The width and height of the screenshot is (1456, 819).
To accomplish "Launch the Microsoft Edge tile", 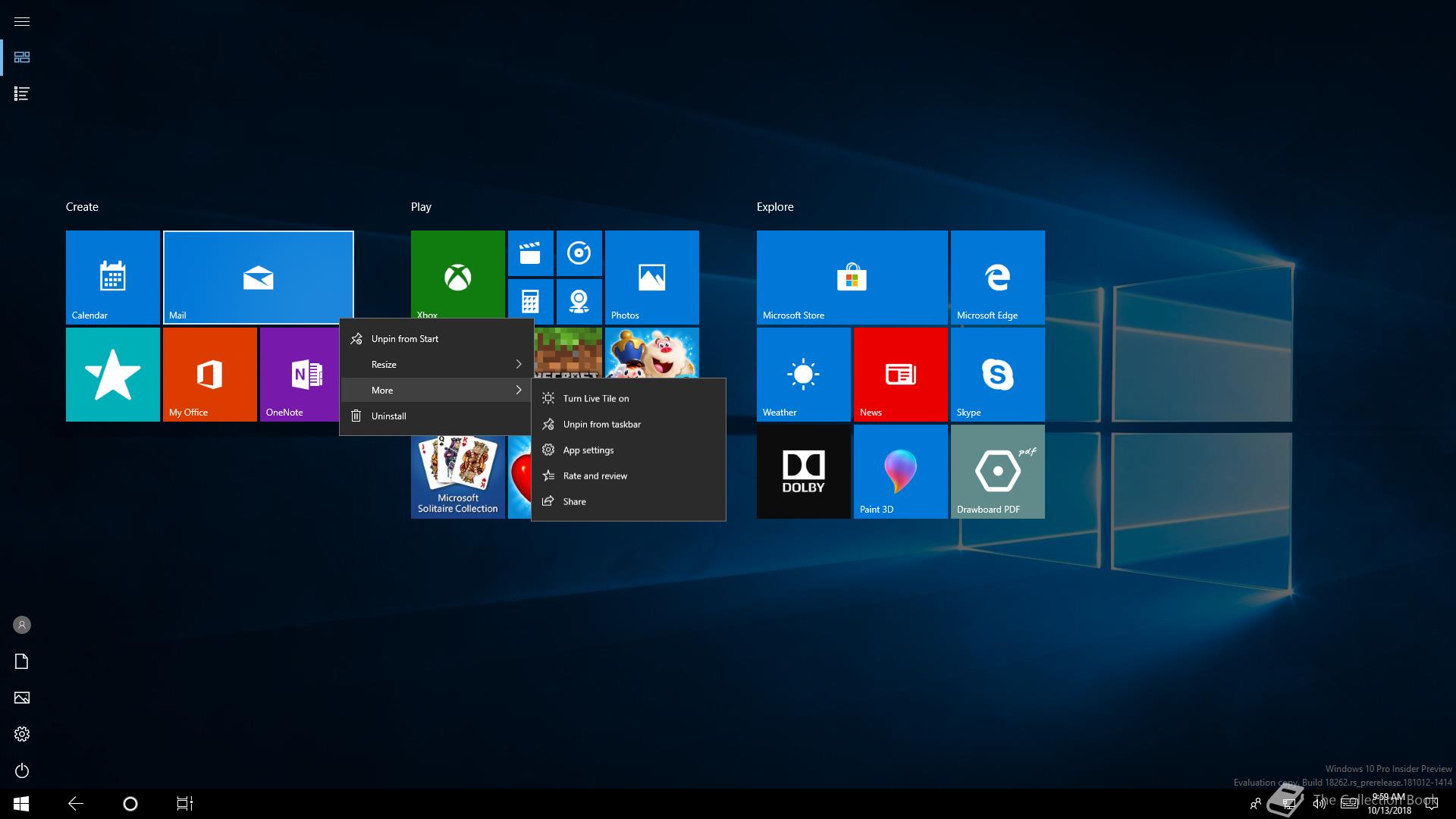I will [997, 278].
